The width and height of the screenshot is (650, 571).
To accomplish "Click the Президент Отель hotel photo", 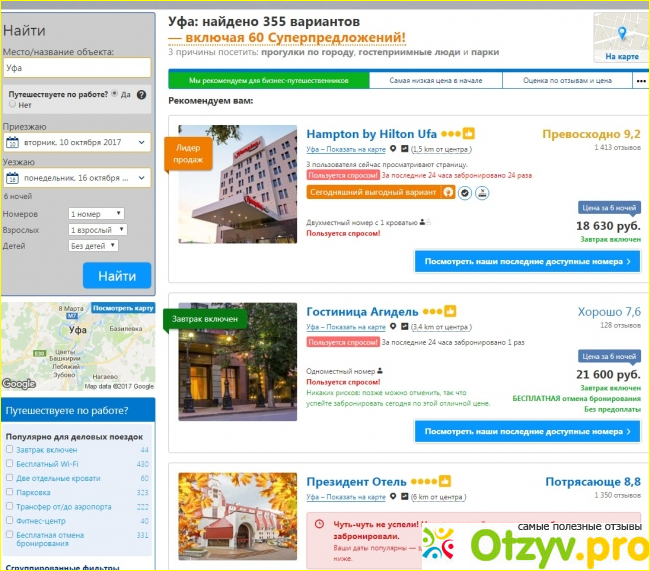I will (238, 516).
